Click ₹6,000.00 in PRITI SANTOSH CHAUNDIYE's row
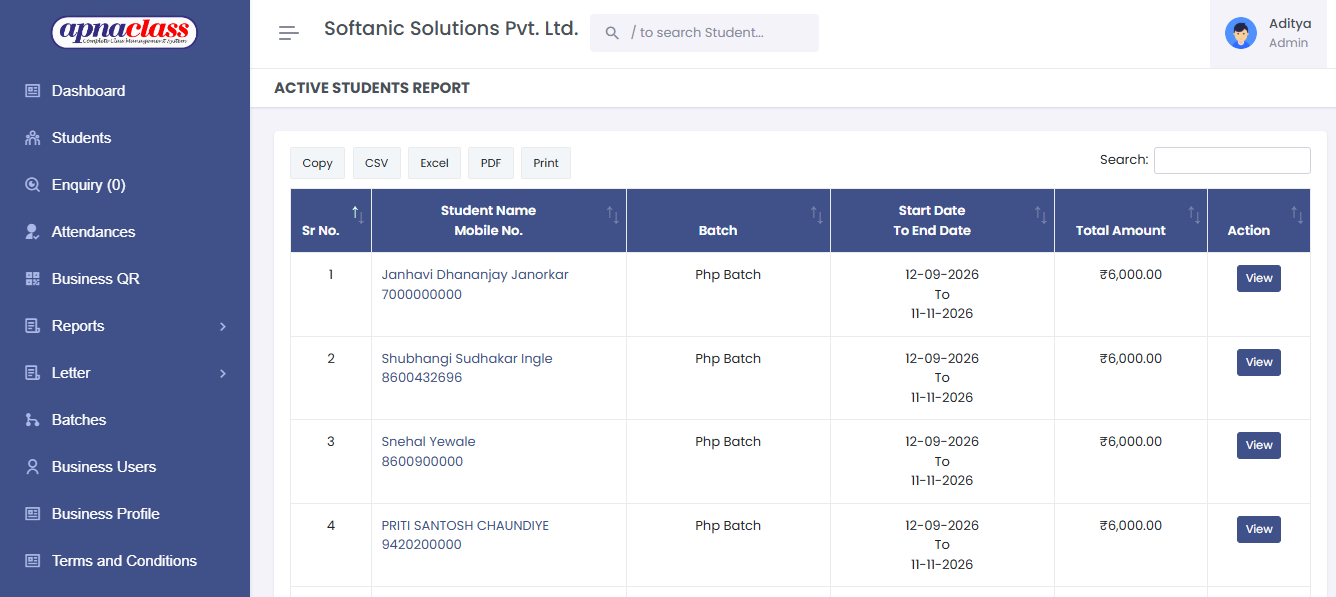The image size is (1336, 597). pos(1131,526)
